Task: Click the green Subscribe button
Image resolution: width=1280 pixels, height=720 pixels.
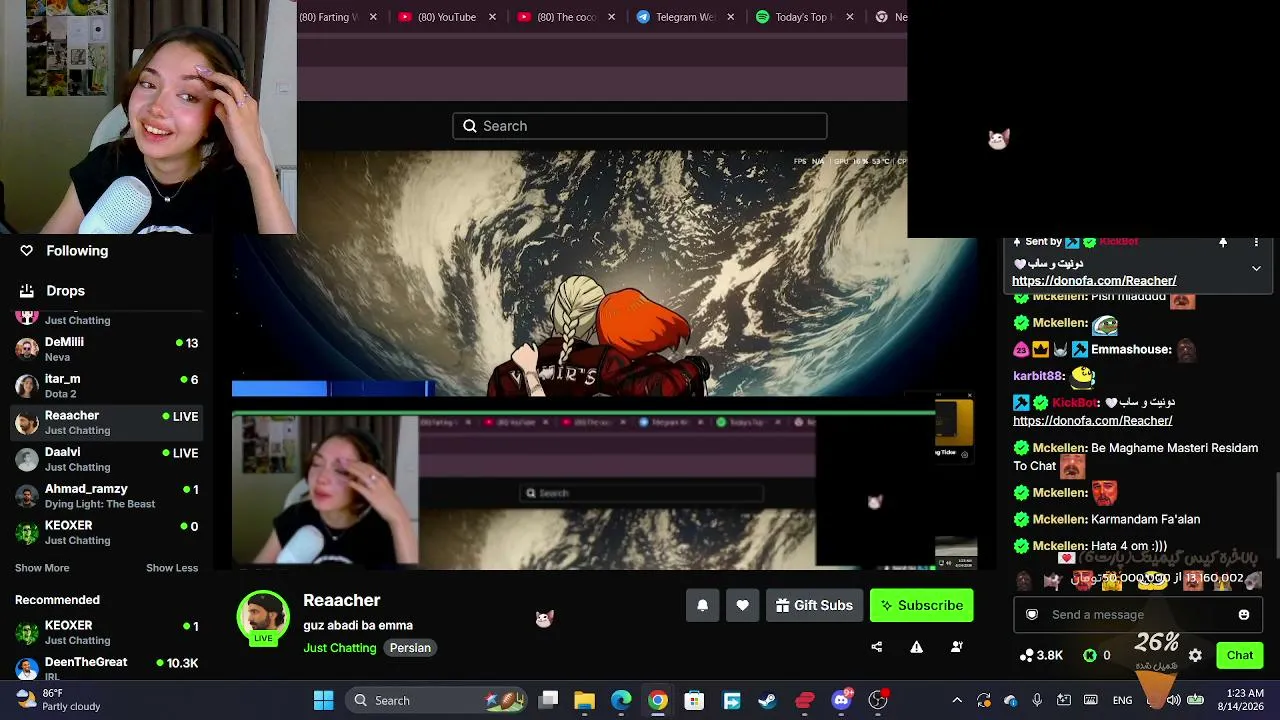Action: 921,605
